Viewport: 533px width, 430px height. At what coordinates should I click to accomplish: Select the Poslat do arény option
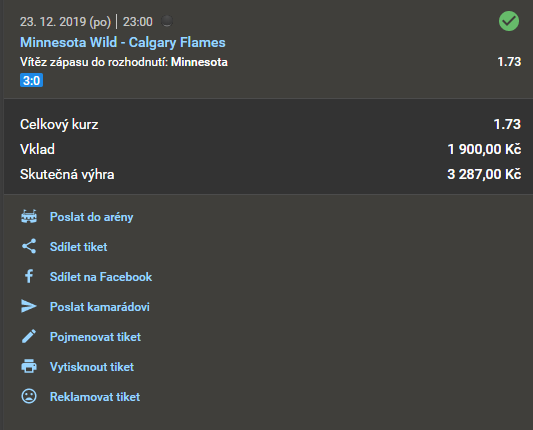tap(91, 217)
